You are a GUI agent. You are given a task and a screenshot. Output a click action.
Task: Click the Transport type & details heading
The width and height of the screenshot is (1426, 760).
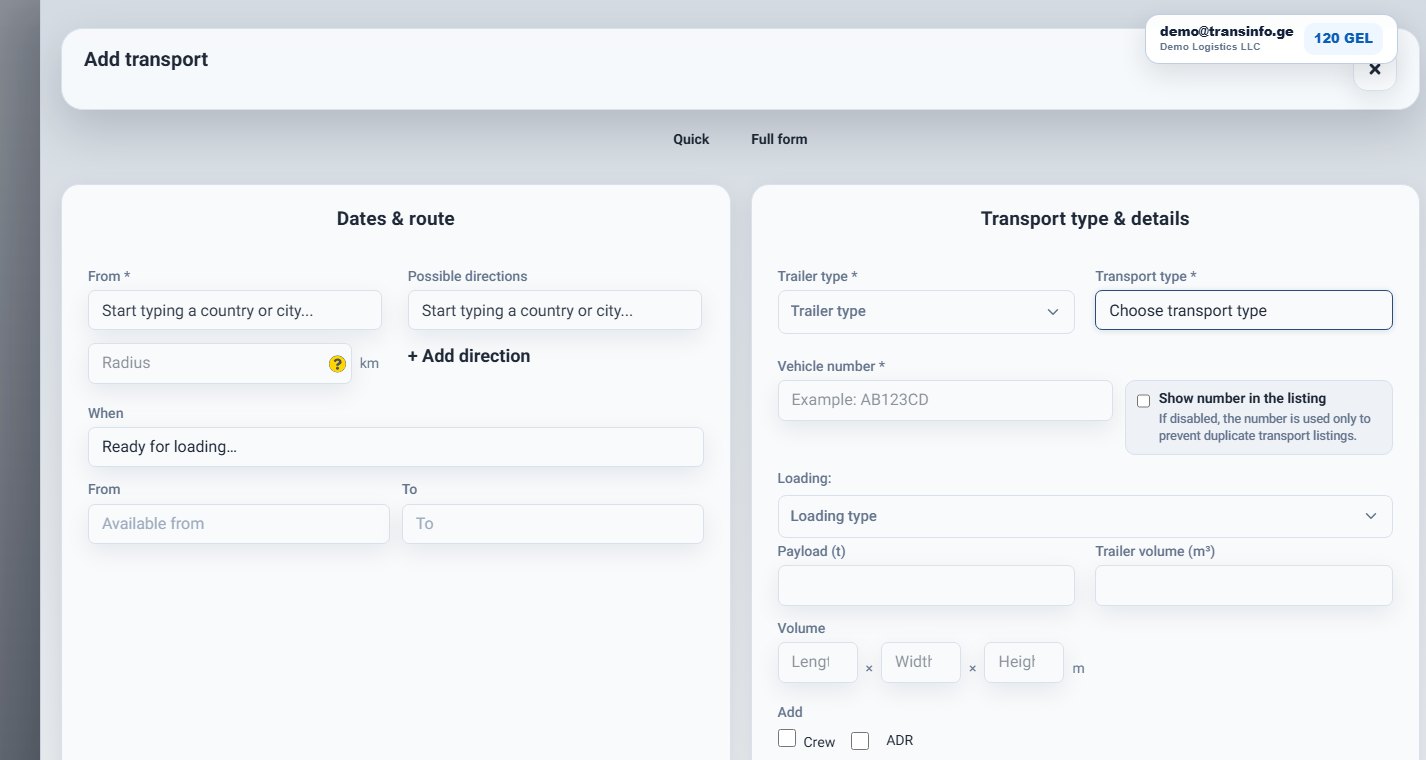tap(1085, 219)
